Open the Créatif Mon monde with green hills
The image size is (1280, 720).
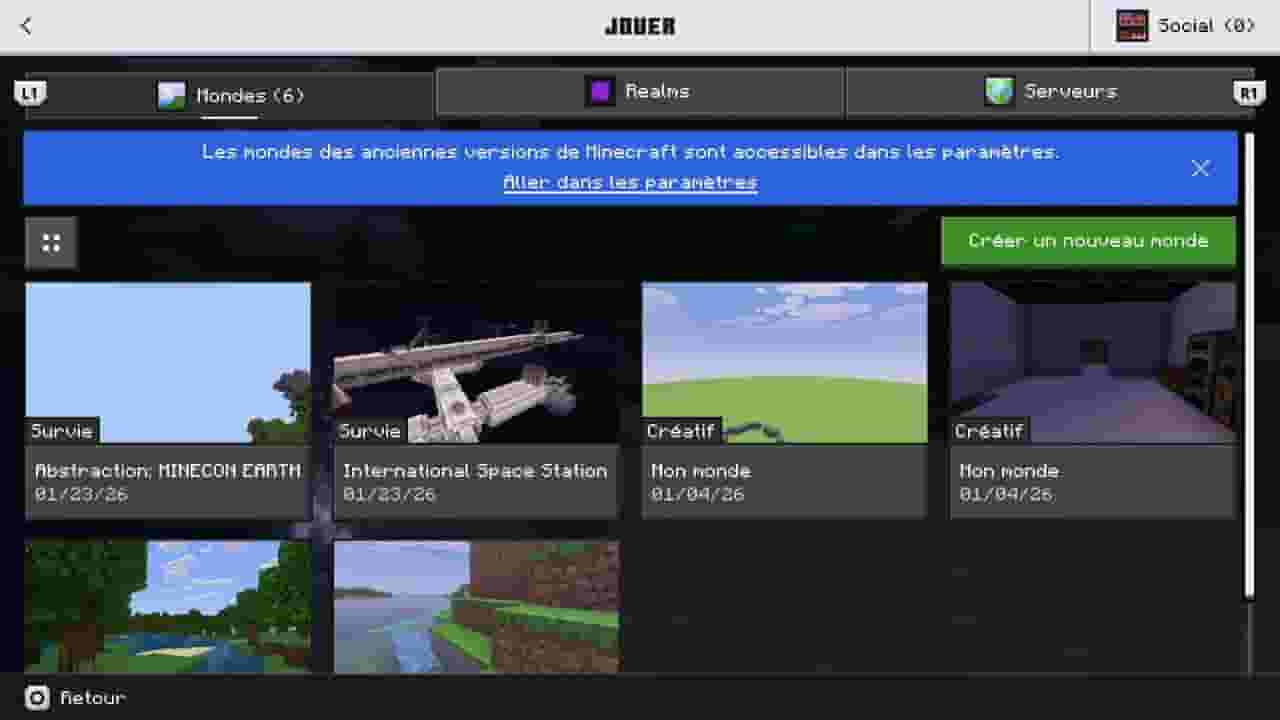(x=785, y=362)
